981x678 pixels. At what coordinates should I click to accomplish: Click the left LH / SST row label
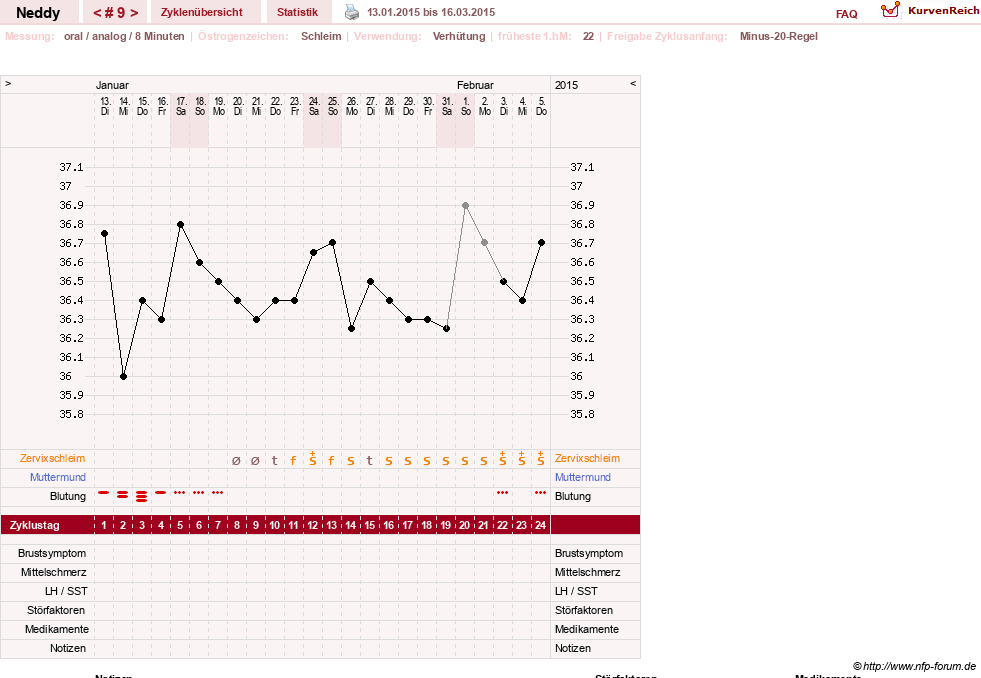point(66,591)
